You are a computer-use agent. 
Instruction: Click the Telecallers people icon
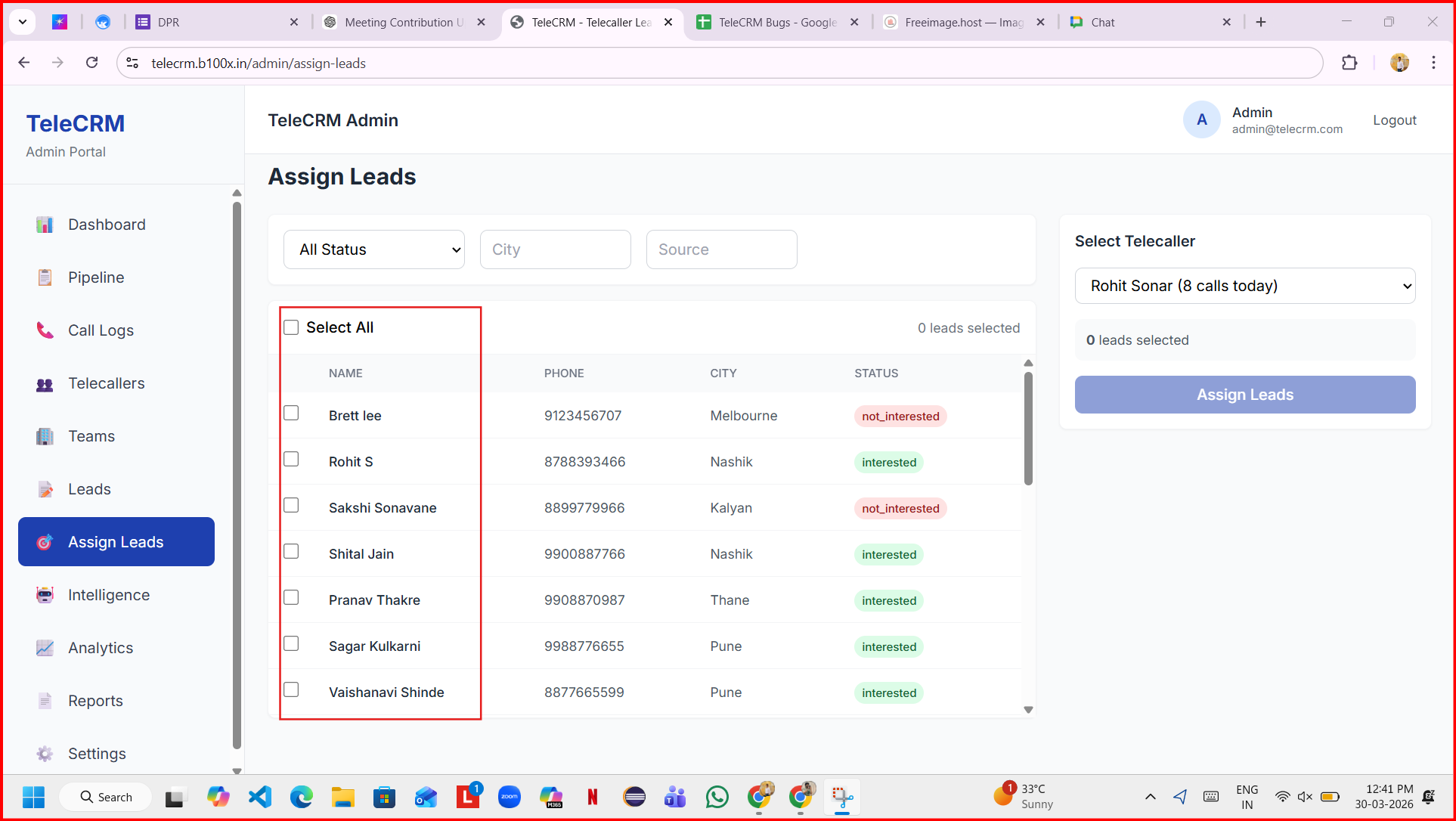coord(45,384)
